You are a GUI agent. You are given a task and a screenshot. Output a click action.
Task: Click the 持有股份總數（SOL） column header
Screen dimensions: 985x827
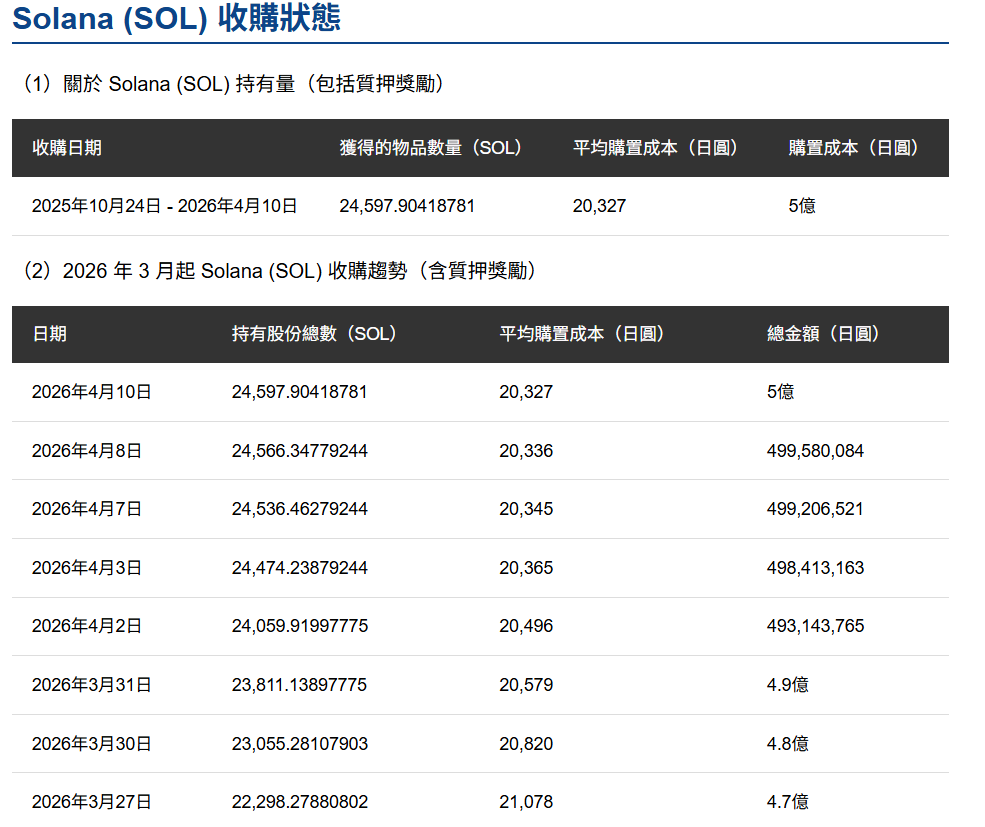tap(314, 334)
